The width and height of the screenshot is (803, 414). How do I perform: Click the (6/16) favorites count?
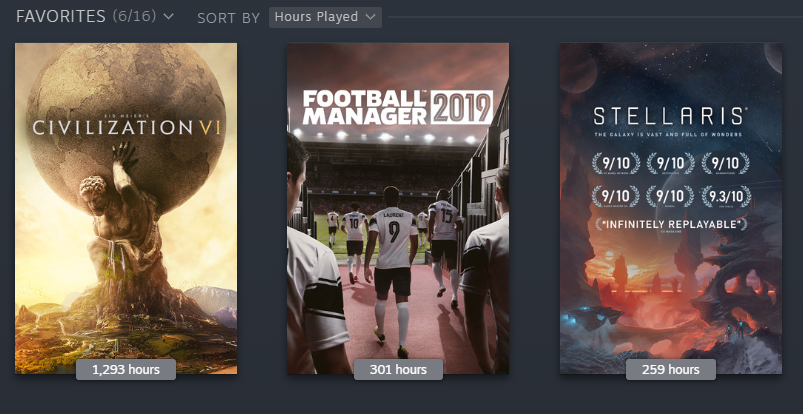134,16
